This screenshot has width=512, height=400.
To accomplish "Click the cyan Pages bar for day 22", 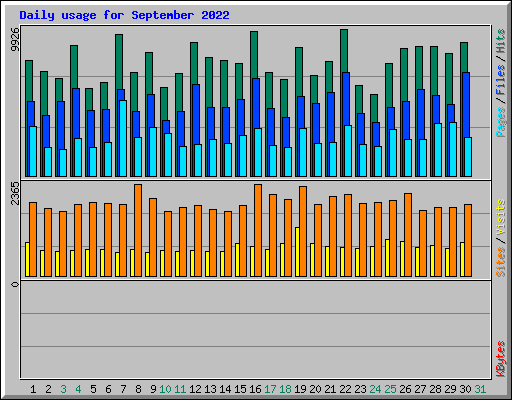I will pyautogui.click(x=348, y=151).
